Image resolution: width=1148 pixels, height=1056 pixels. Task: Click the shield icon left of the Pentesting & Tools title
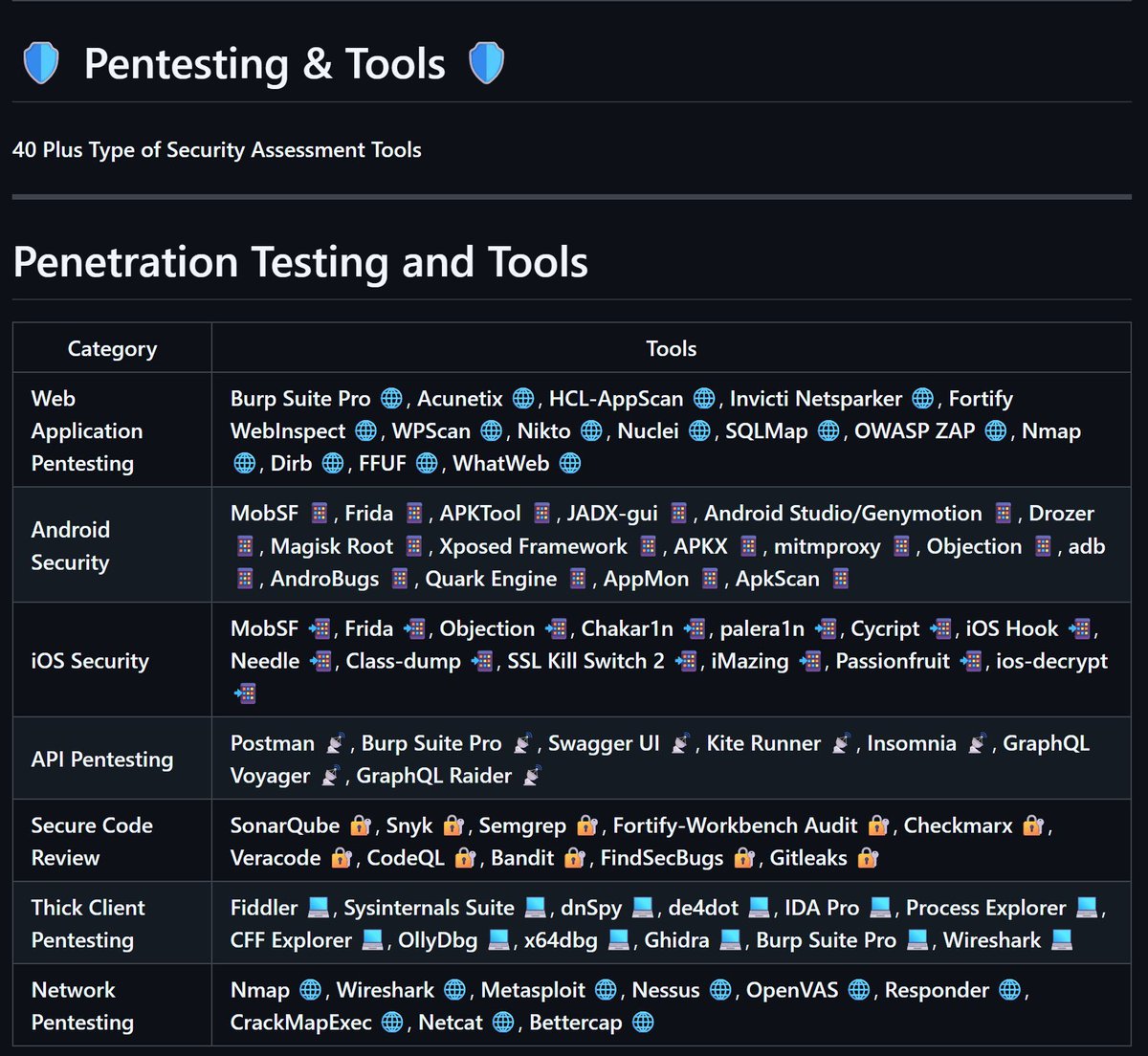41,64
